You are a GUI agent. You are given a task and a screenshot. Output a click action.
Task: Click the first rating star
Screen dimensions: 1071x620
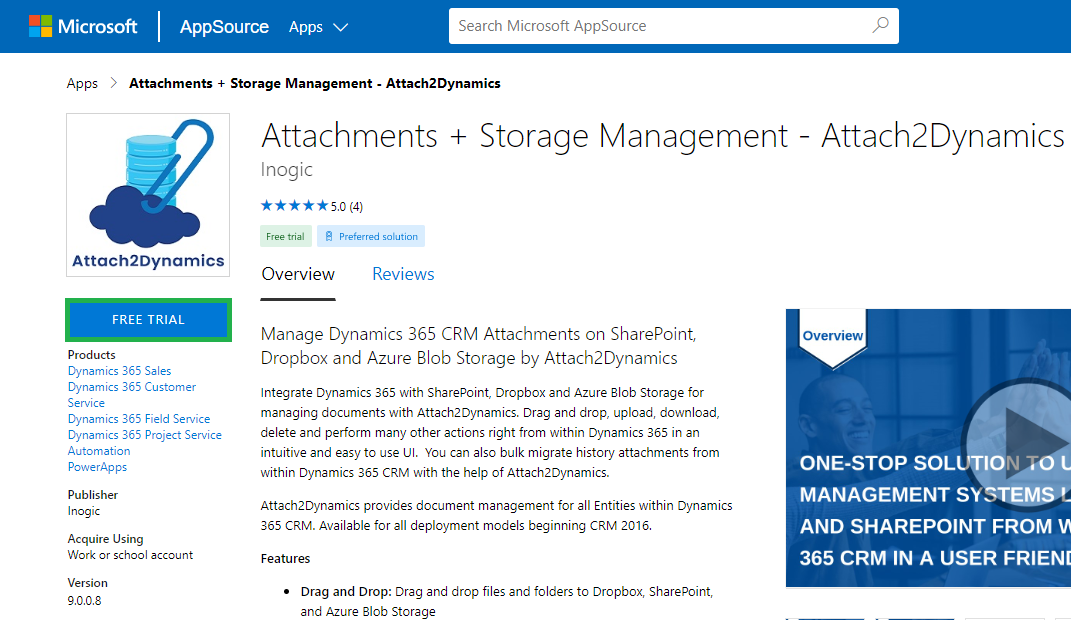coord(264,205)
